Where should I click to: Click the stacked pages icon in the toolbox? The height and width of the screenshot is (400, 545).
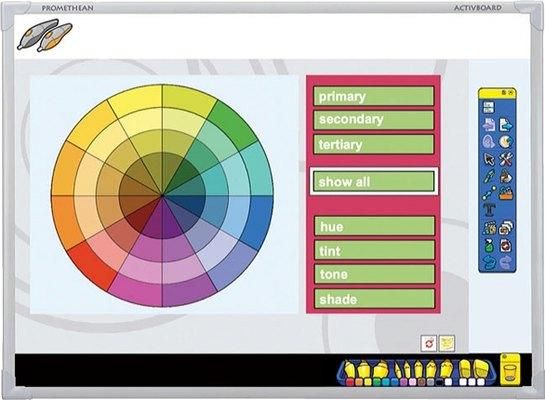(506, 228)
